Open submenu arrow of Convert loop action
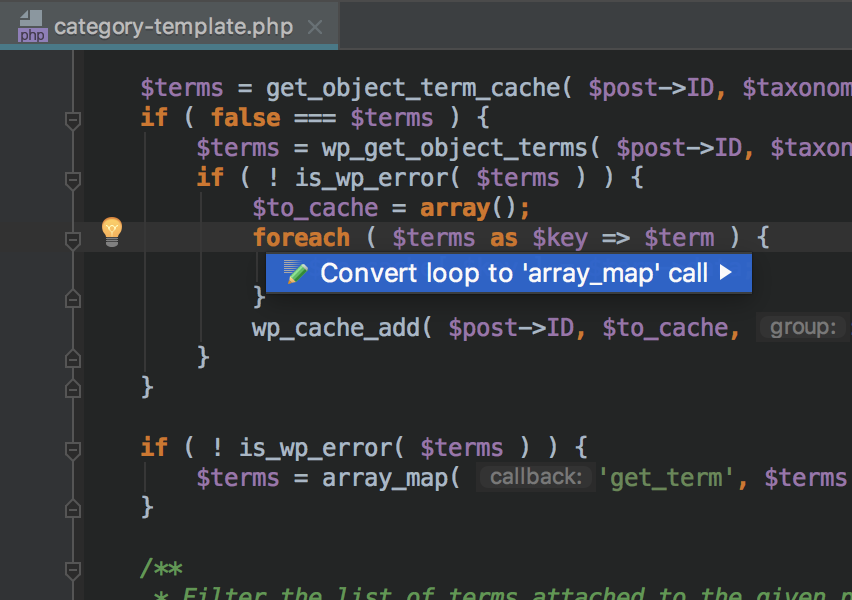Image resolution: width=852 pixels, height=600 pixels. (x=725, y=272)
